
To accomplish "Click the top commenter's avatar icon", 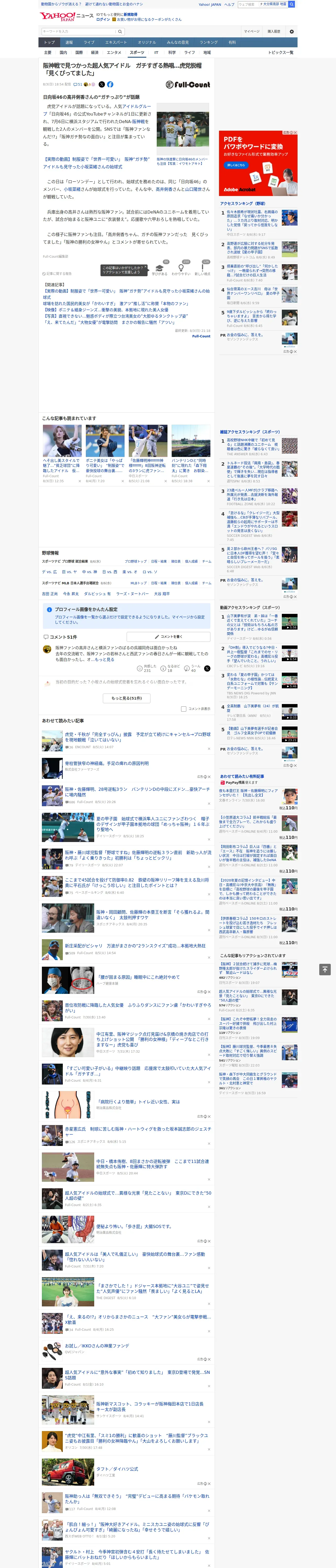I will [47, 649].
